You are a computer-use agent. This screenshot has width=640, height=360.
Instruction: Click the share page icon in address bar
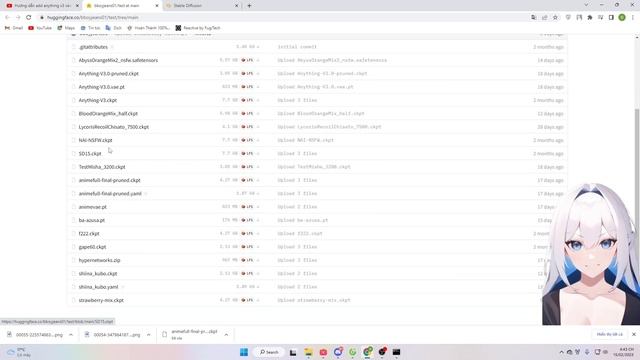[544, 18]
